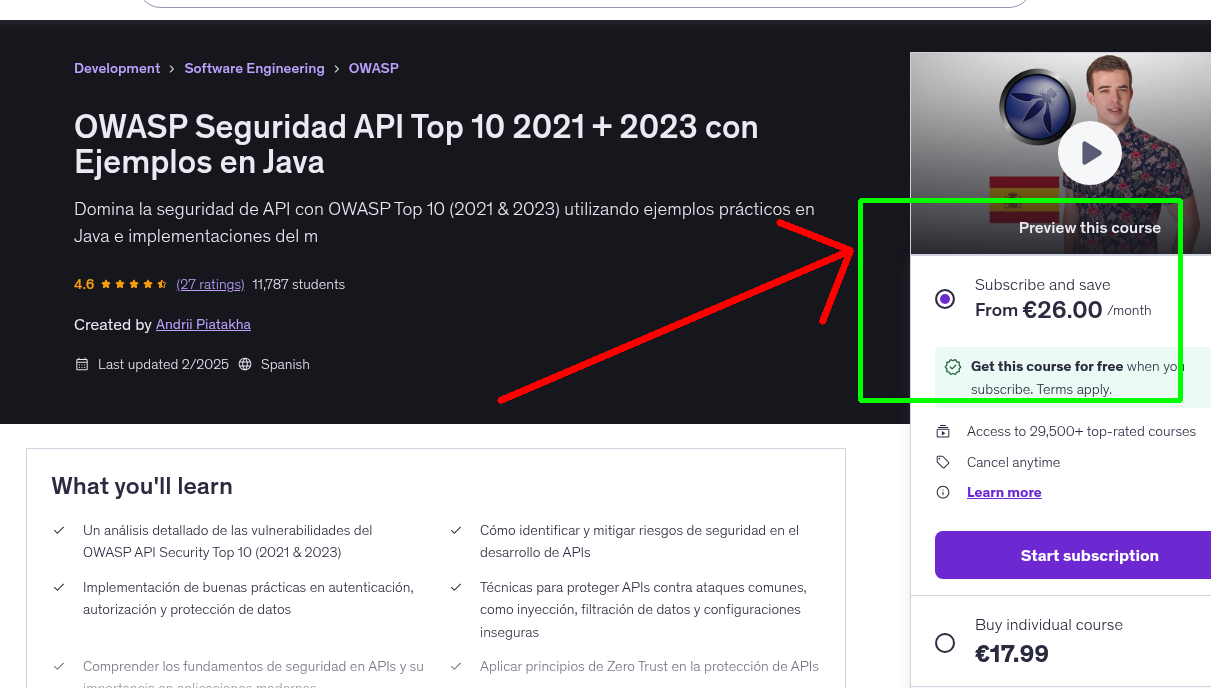Click Cómo identificar y mitigar riesgos item
Image resolution: width=1211 pixels, height=688 pixels.
[x=640, y=541]
